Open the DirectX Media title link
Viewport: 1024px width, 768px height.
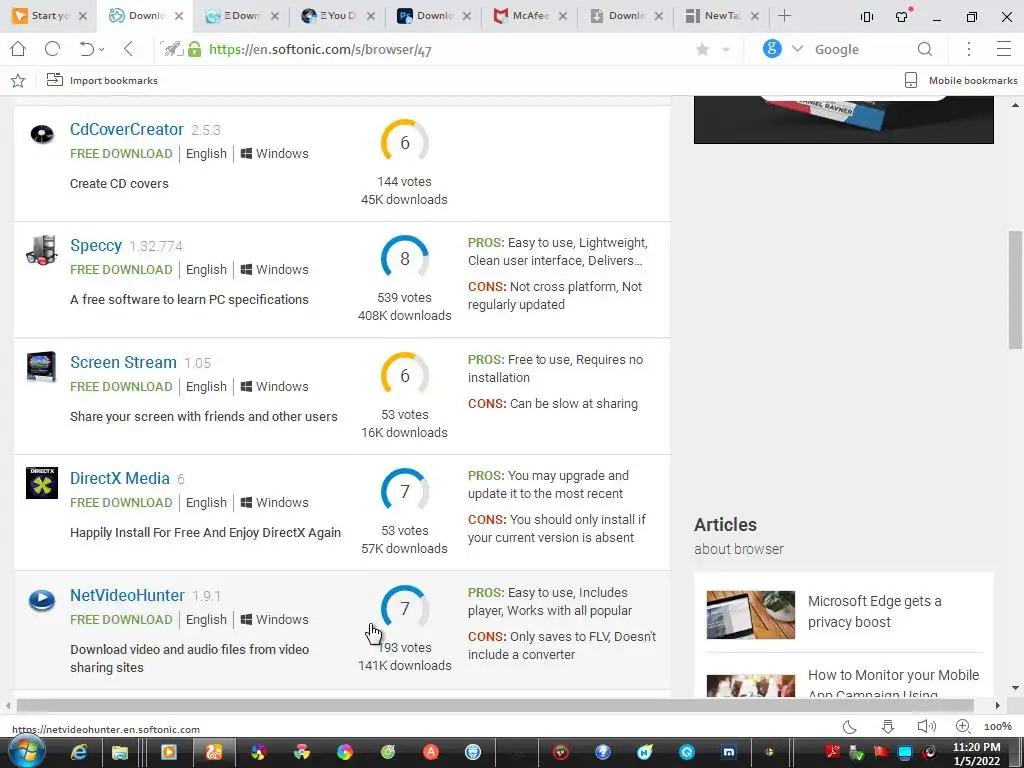pyautogui.click(x=120, y=478)
